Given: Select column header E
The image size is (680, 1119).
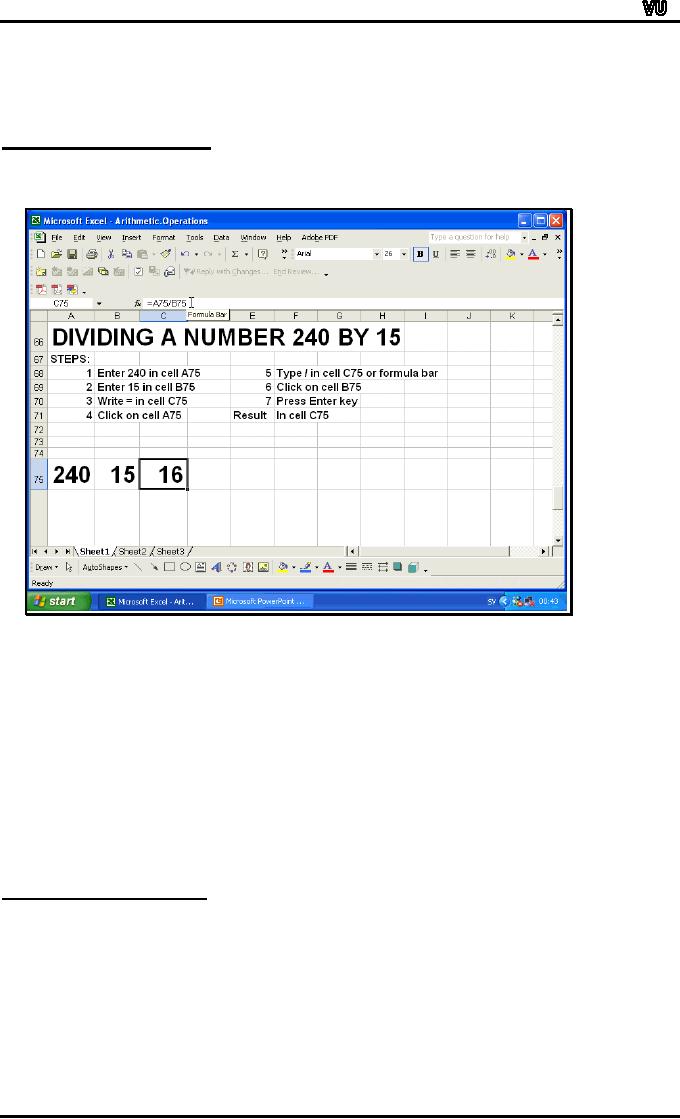Looking at the screenshot, I should click(252, 315).
